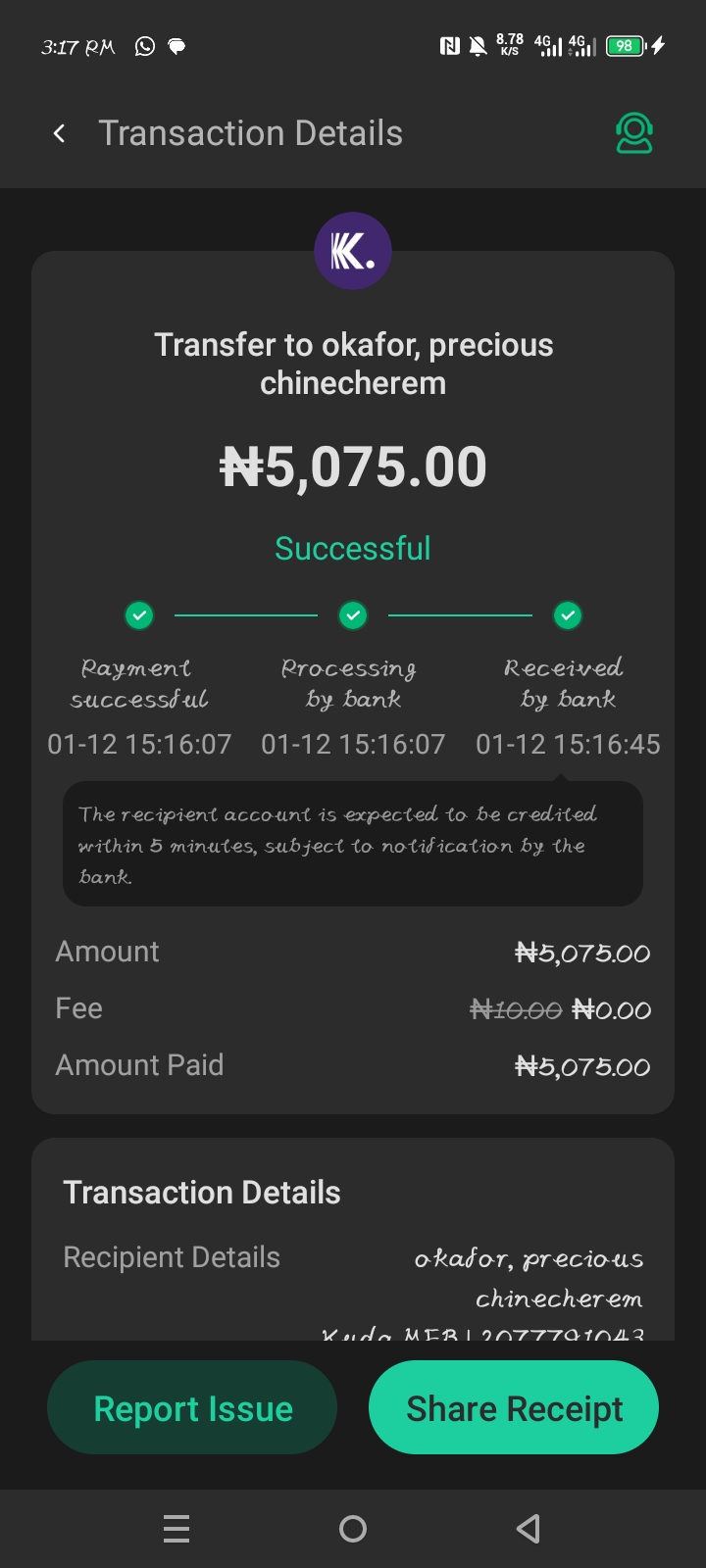The image size is (706, 1568).
Task: Tap the Transaction Details section heading
Action: pos(202,1193)
